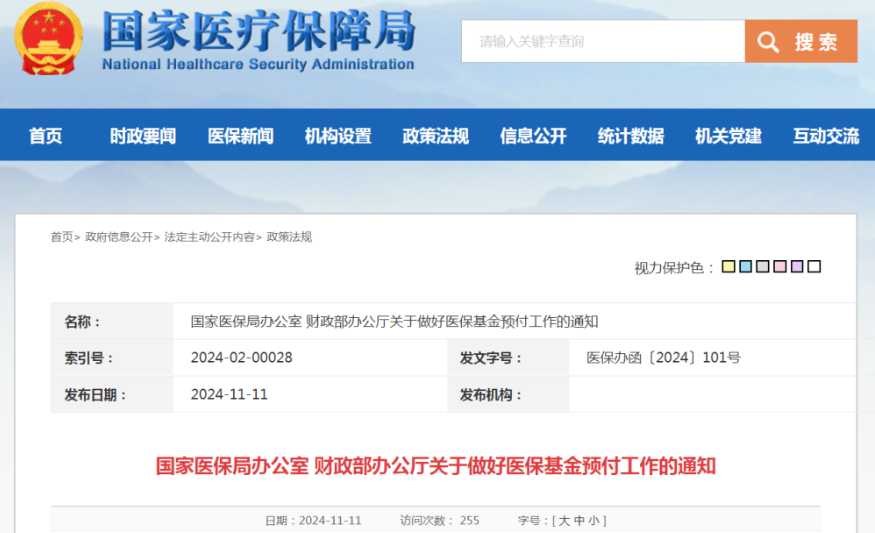The image size is (875, 533).
Task: Click the 日期：2024-11-11 text below headline
Action: point(313,521)
